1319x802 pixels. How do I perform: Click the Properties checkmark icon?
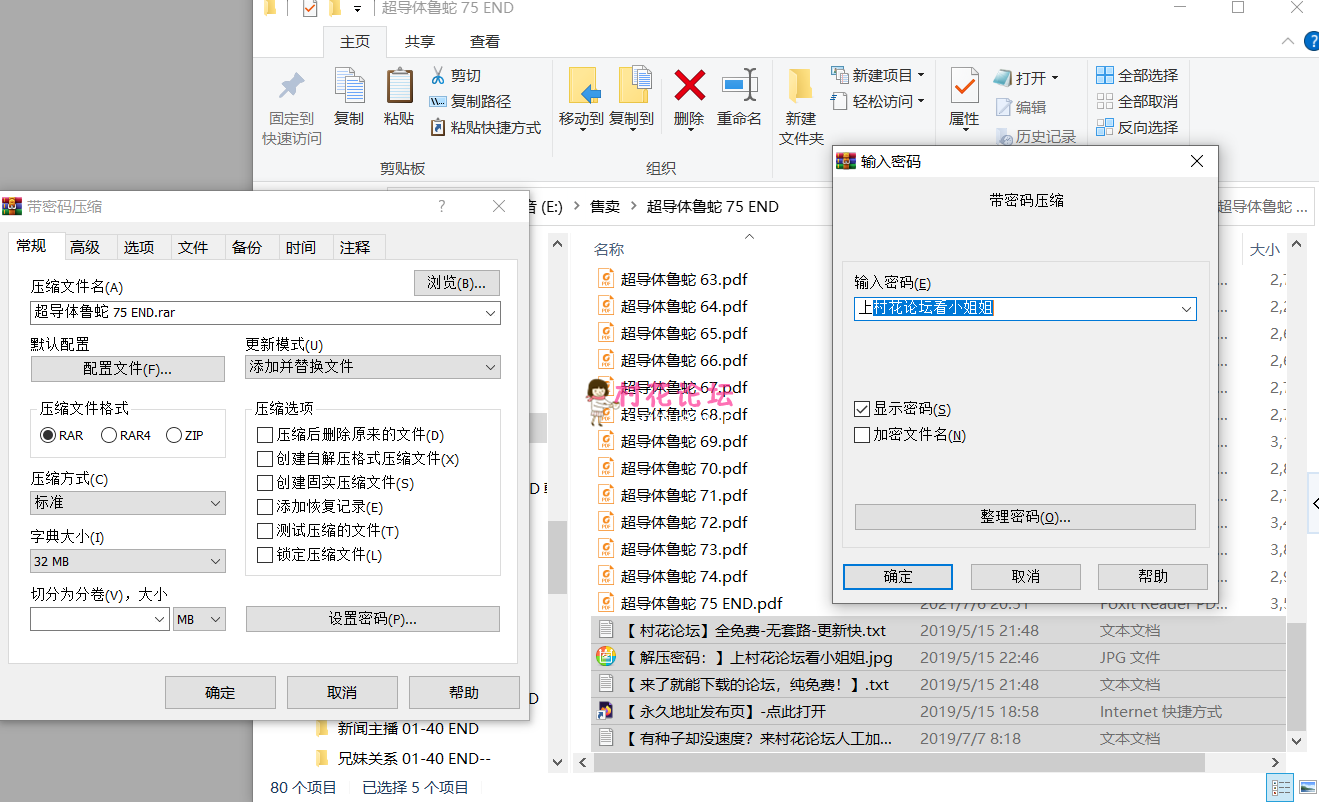point(964,86)
